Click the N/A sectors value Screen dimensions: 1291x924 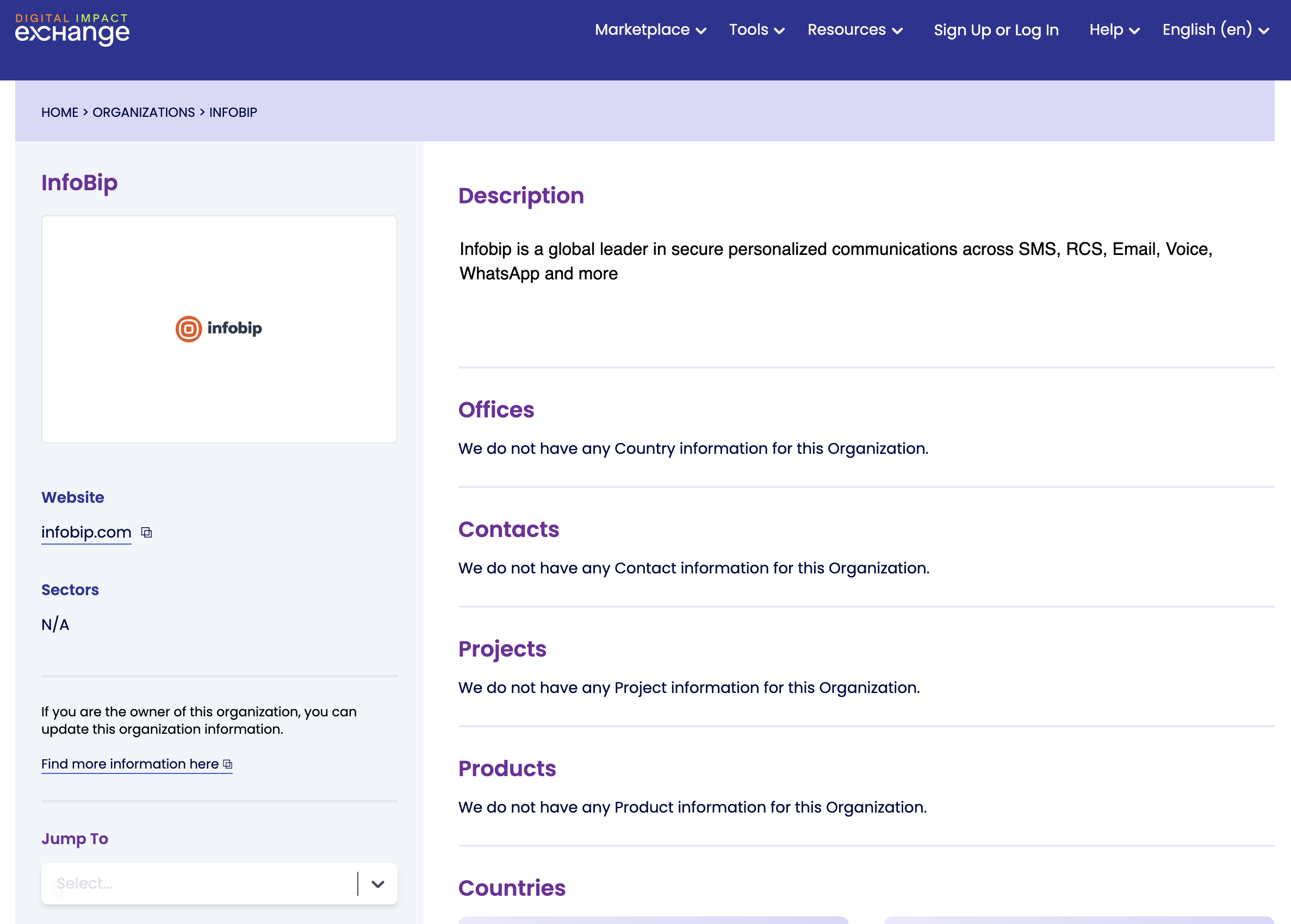point(54,625)
